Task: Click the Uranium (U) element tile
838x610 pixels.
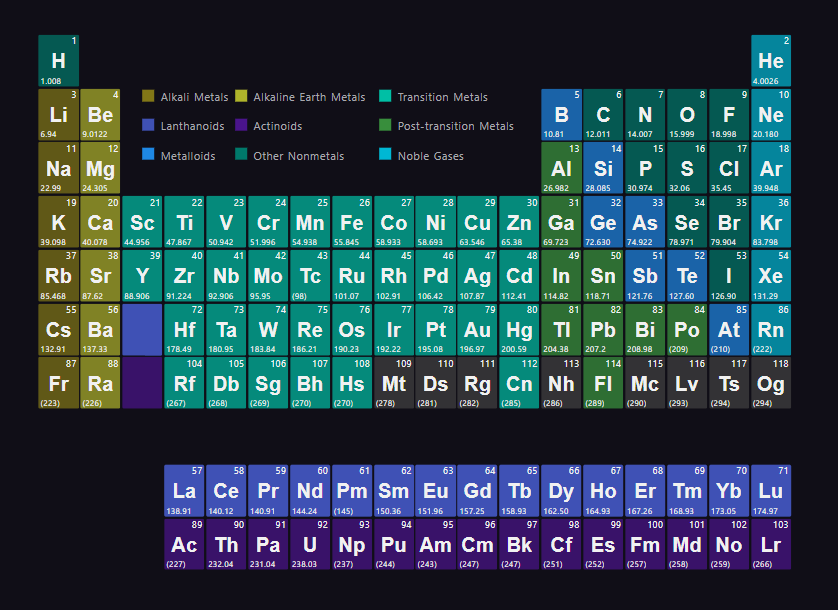Action: pyautogui.click(x=310, y=545)
